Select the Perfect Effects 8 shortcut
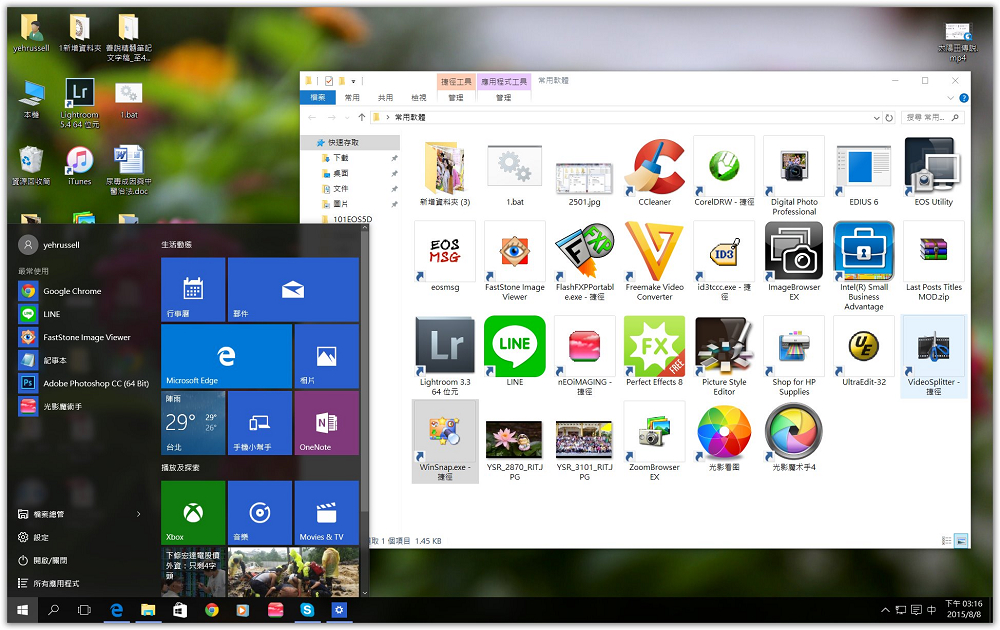 [654, 351]
